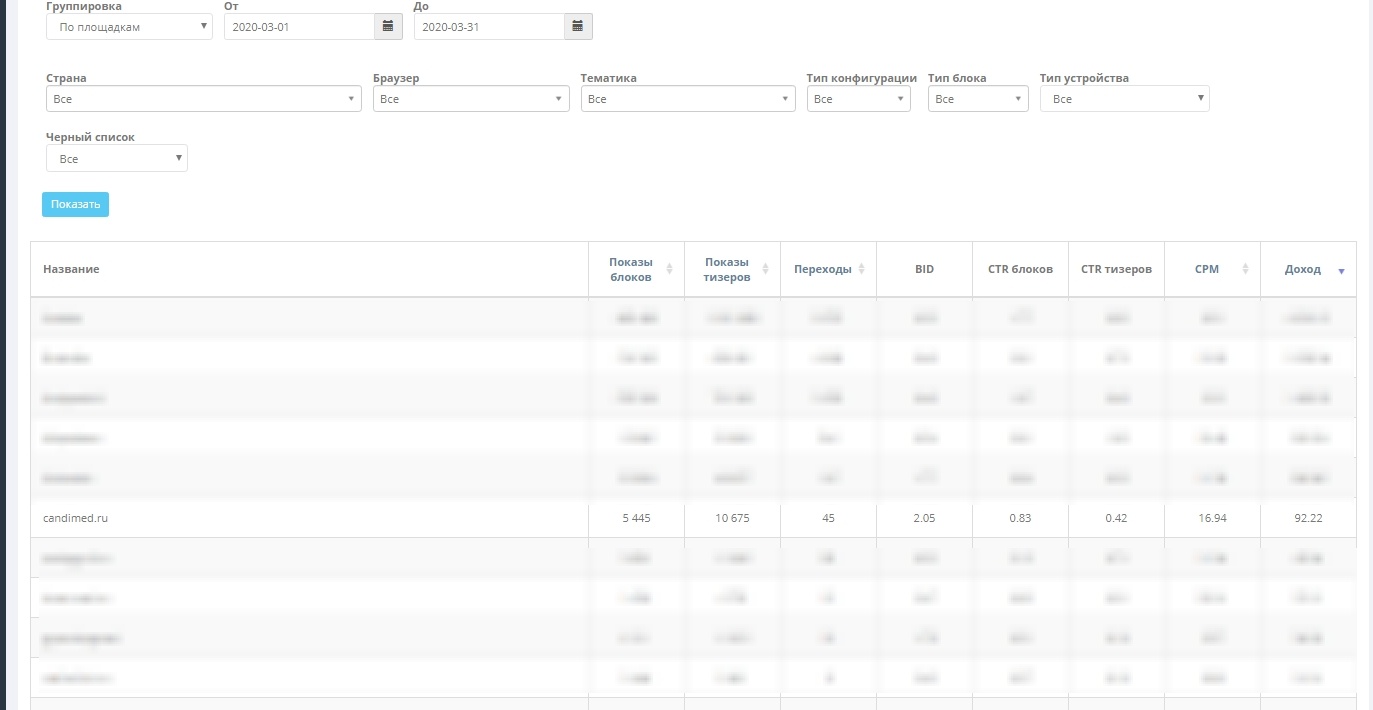Click the 92.22 Доход cell
Viewport: 1373px width, 710px height.
click(1308, 518)
